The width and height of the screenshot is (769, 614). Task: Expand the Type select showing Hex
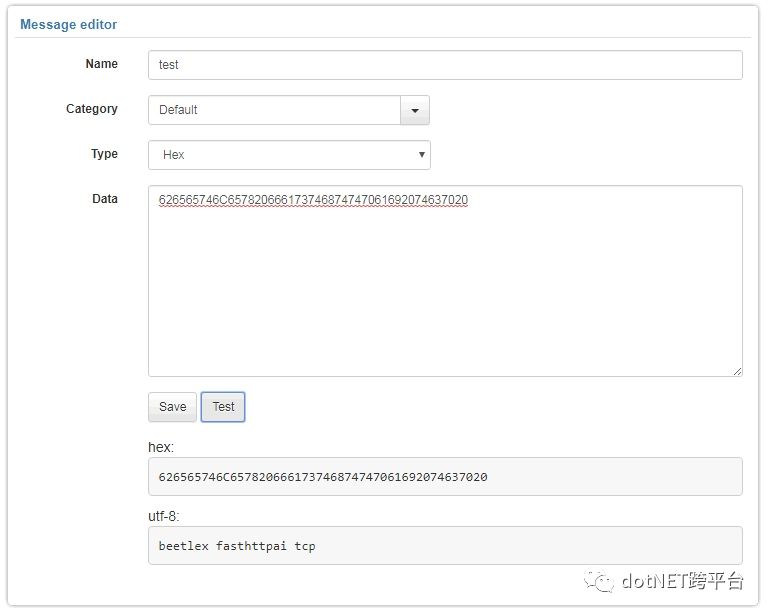pyautogui.click(x=289, y=155)
